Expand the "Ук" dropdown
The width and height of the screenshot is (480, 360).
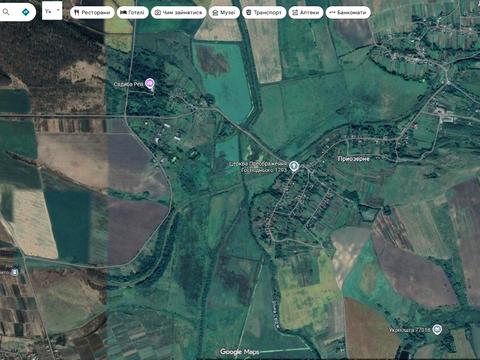[52, 11]
